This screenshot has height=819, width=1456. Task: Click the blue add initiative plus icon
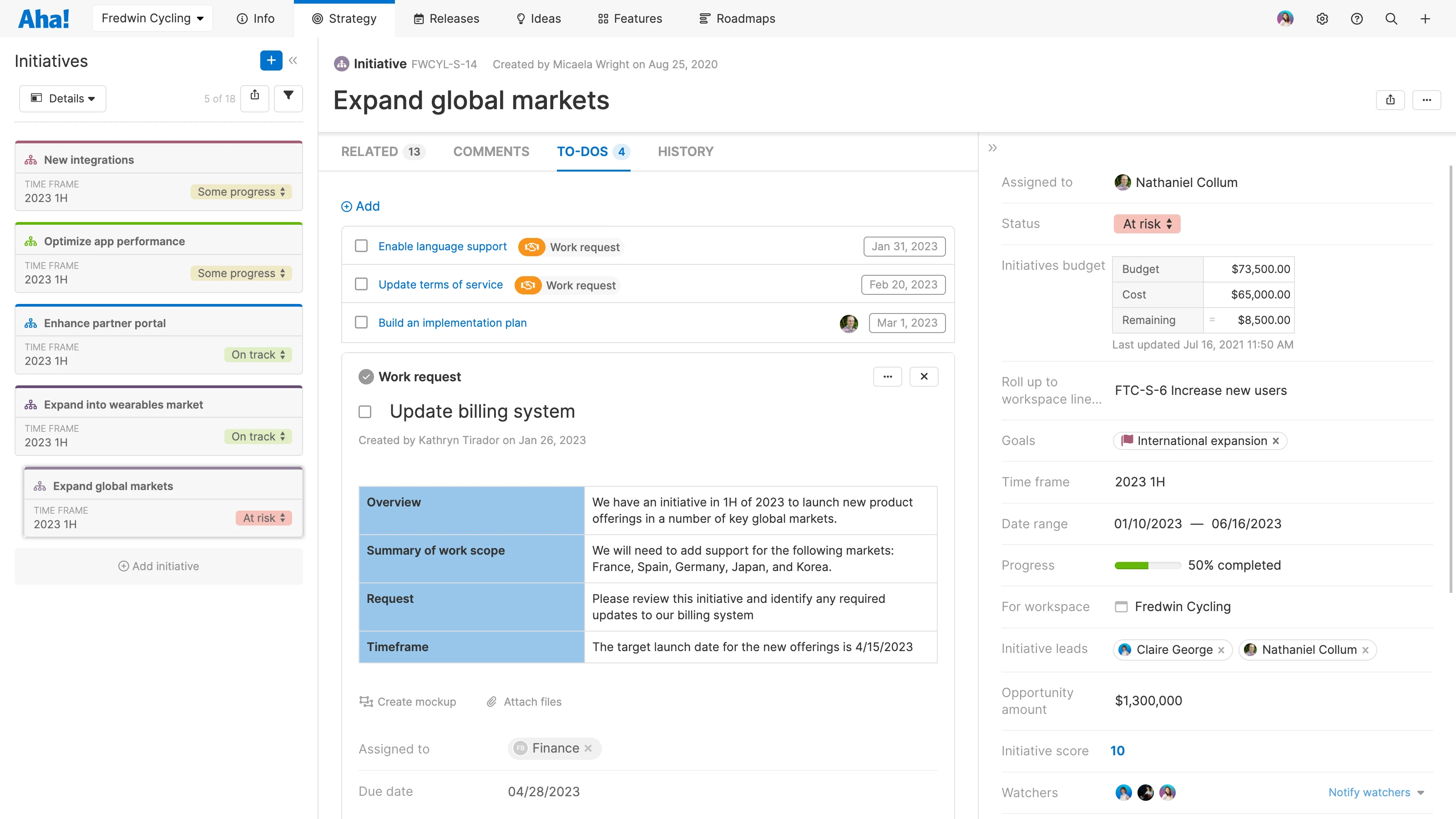pos(271,61)
